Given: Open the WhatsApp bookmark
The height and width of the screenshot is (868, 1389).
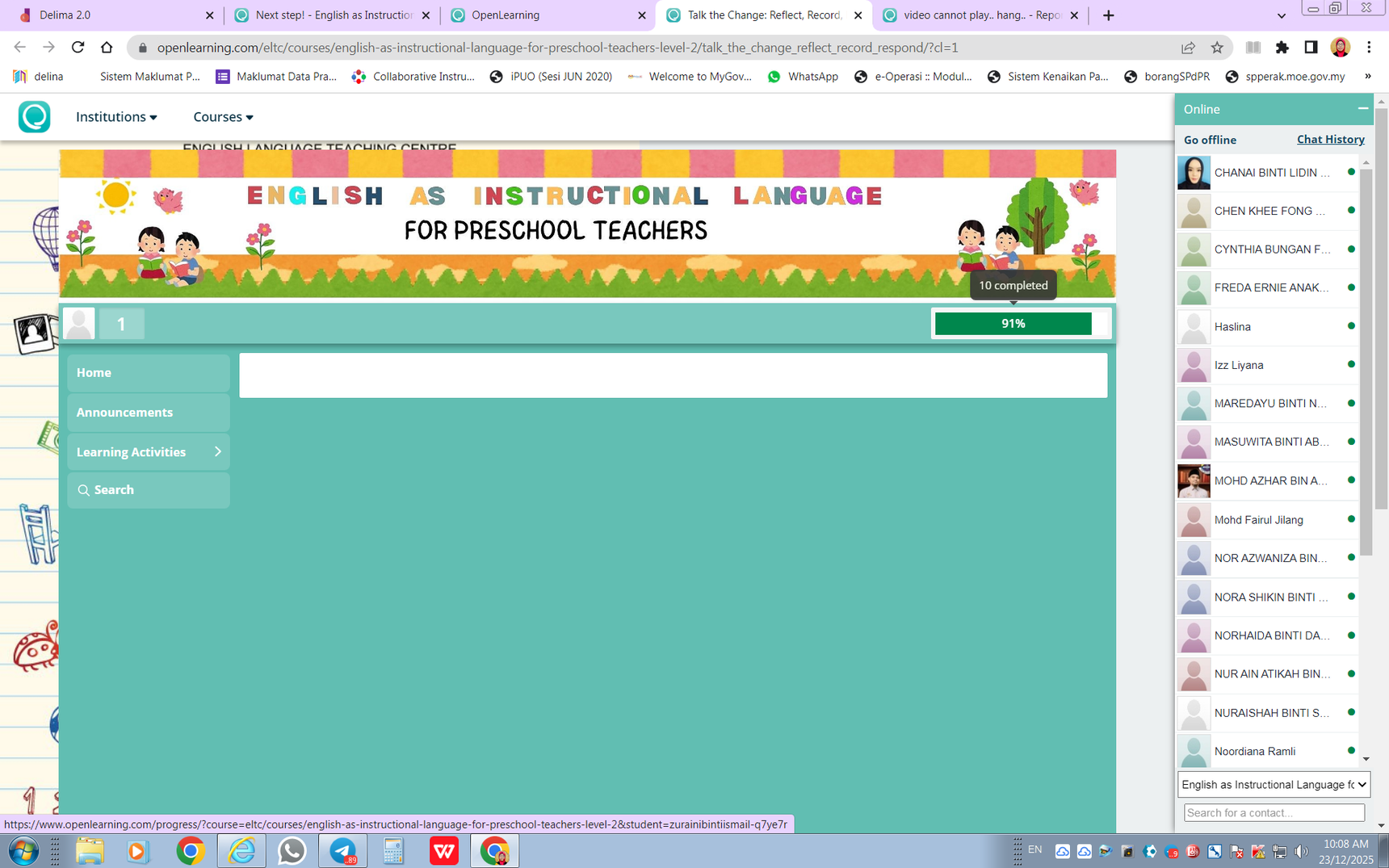Looking at the screenshot, I should (803, 77).
